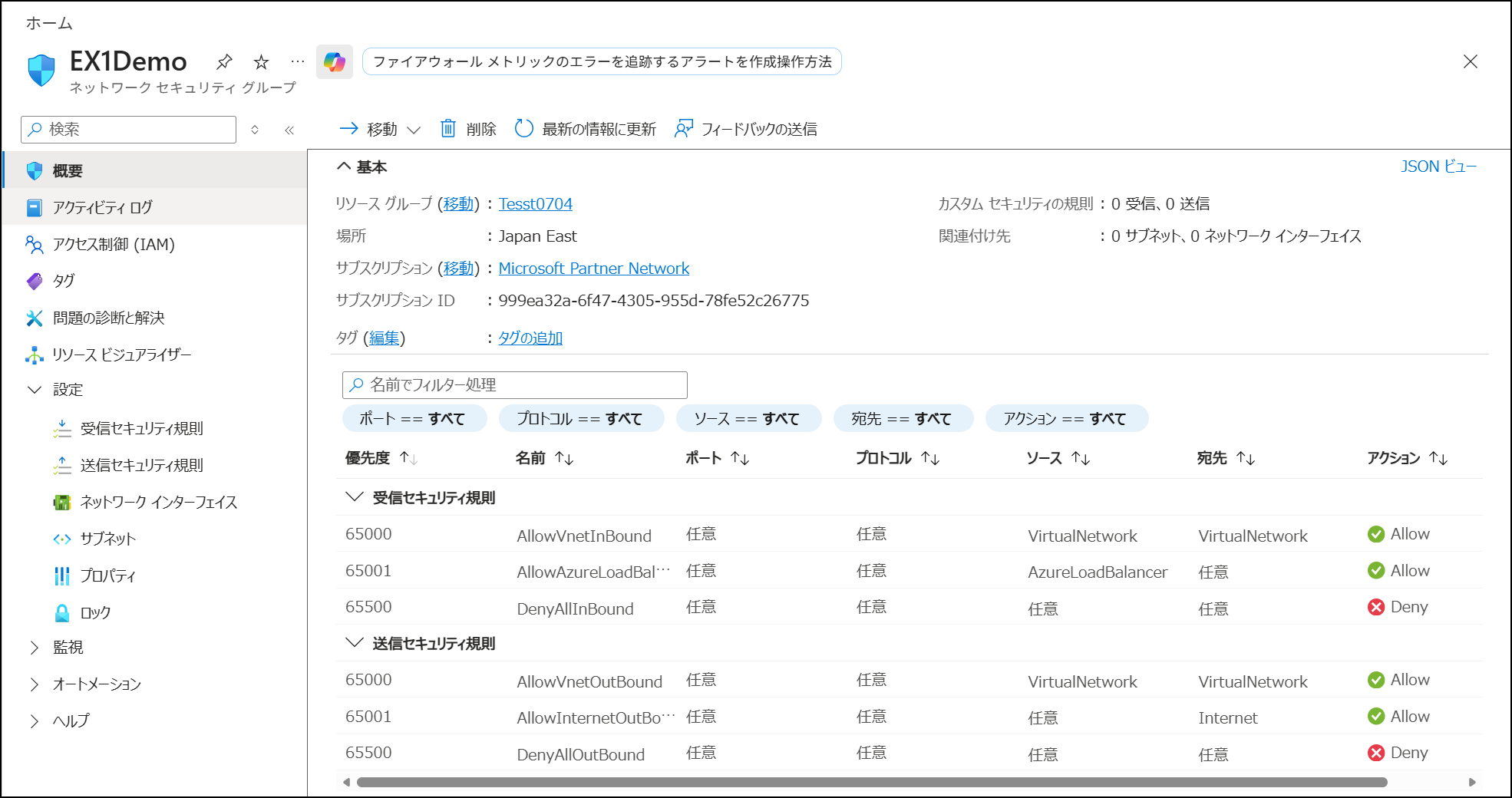Viewport: 1512px width, 798px height.
Task: Sort by プロトコル column
Action: 898,458
